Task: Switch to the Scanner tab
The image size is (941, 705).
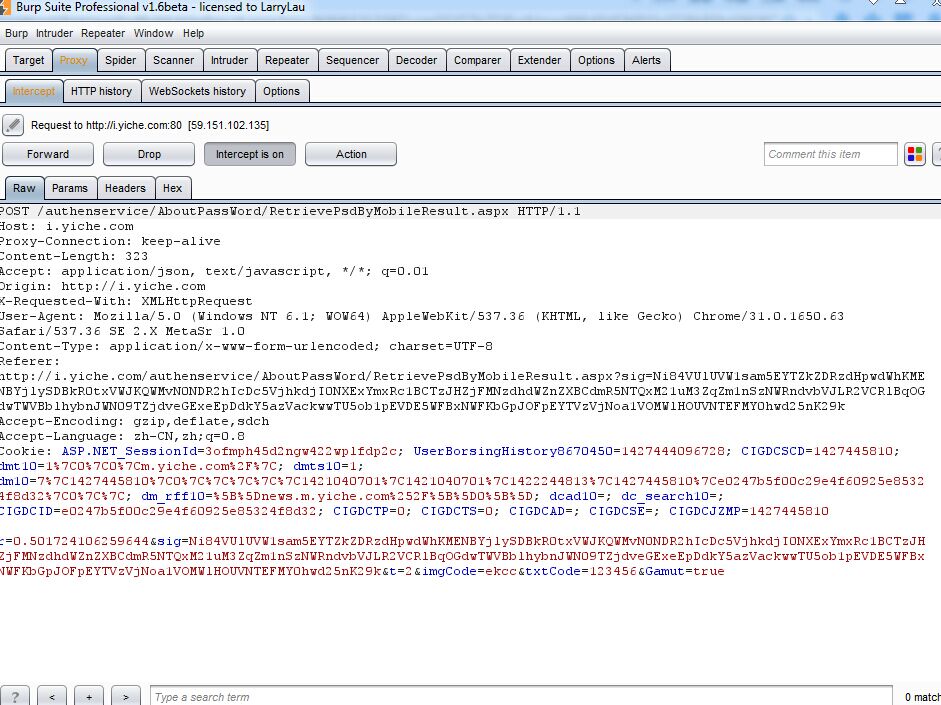Action: click(x=173, y=60)
